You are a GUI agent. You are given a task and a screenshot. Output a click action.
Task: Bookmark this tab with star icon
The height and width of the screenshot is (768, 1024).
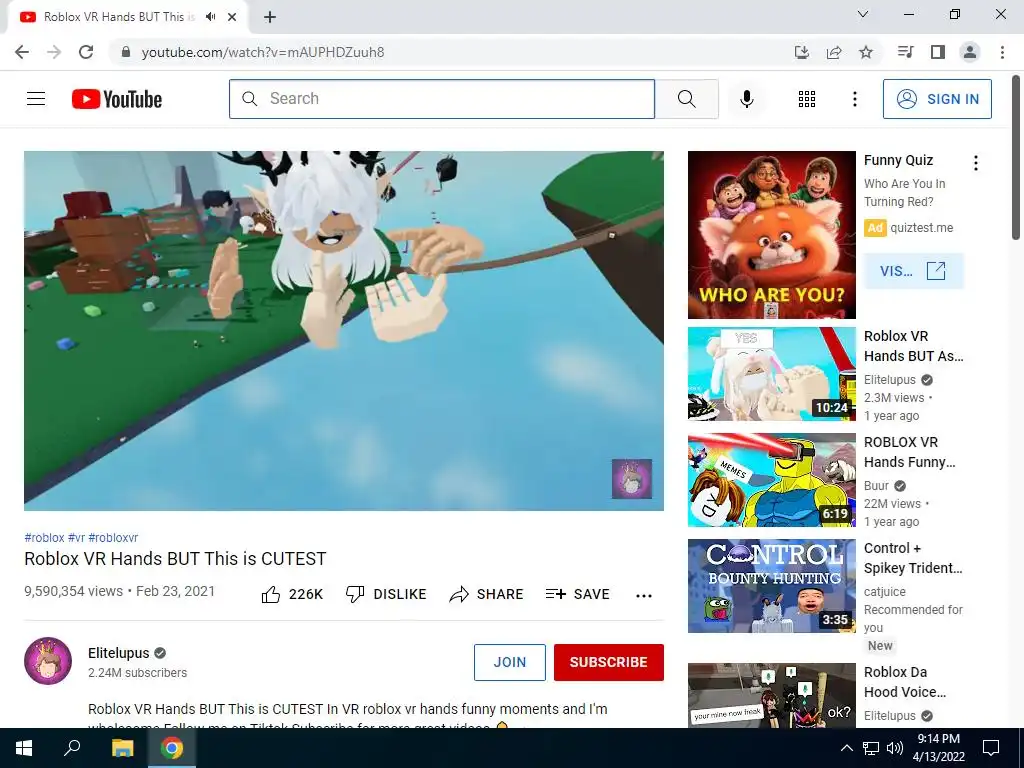(x=866, y=52)
